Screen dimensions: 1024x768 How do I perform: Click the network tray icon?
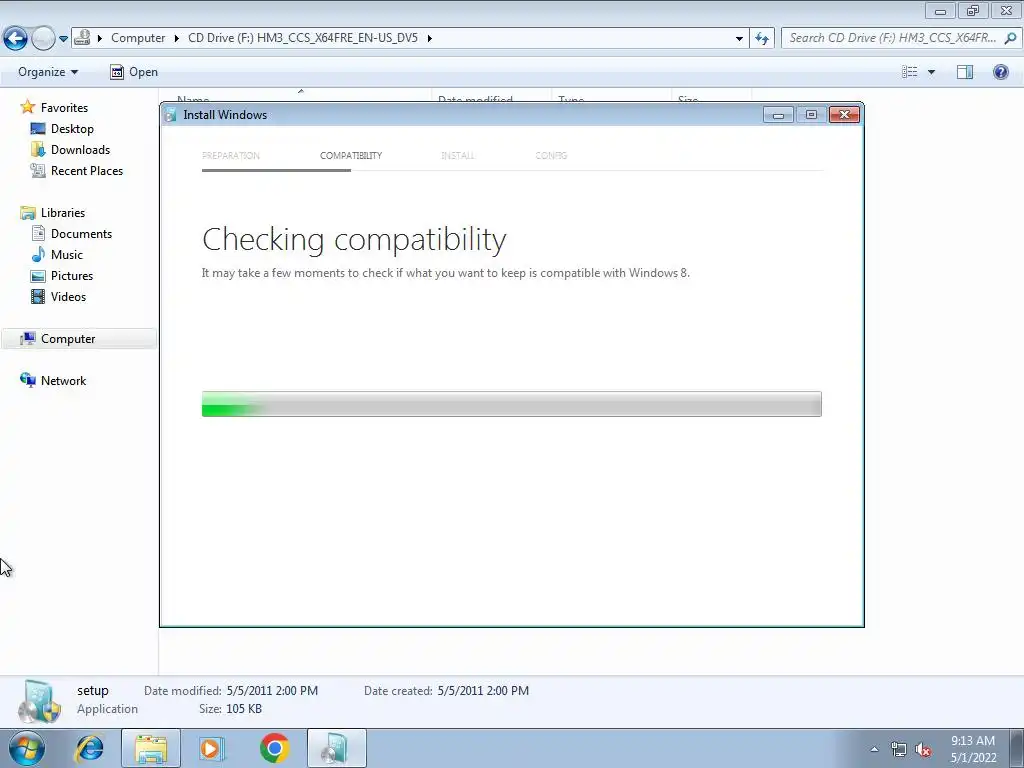[x=899, y=749]
